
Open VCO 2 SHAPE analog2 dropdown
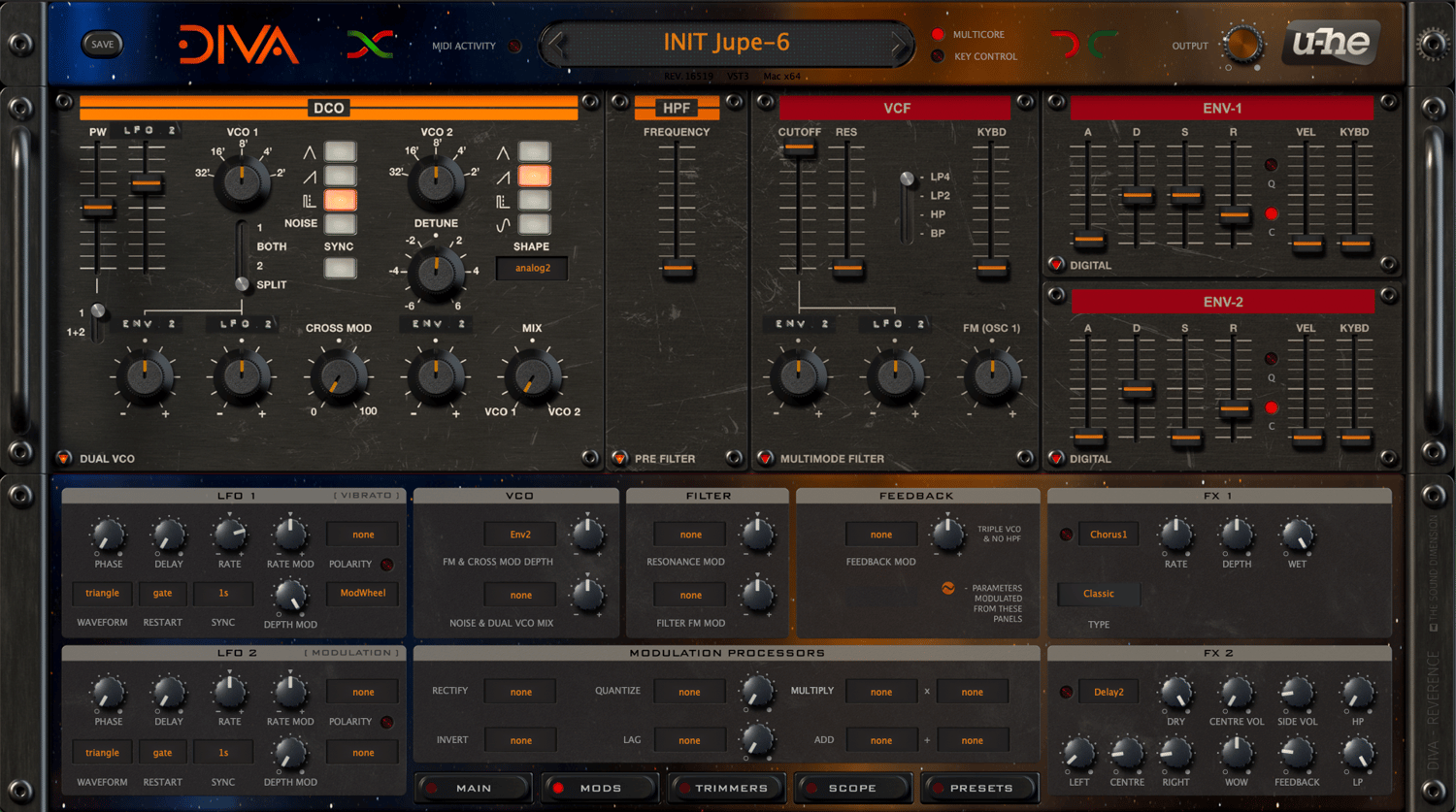pos(532,268)
